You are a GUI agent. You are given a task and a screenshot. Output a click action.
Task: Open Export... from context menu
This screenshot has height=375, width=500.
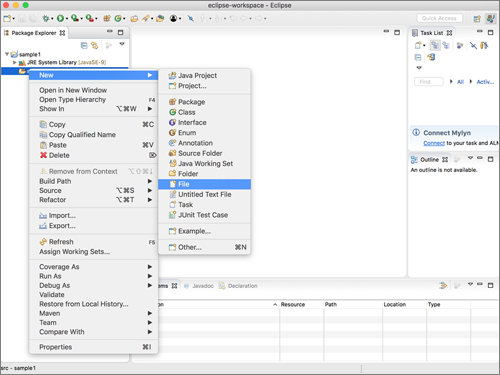[93, 226]
